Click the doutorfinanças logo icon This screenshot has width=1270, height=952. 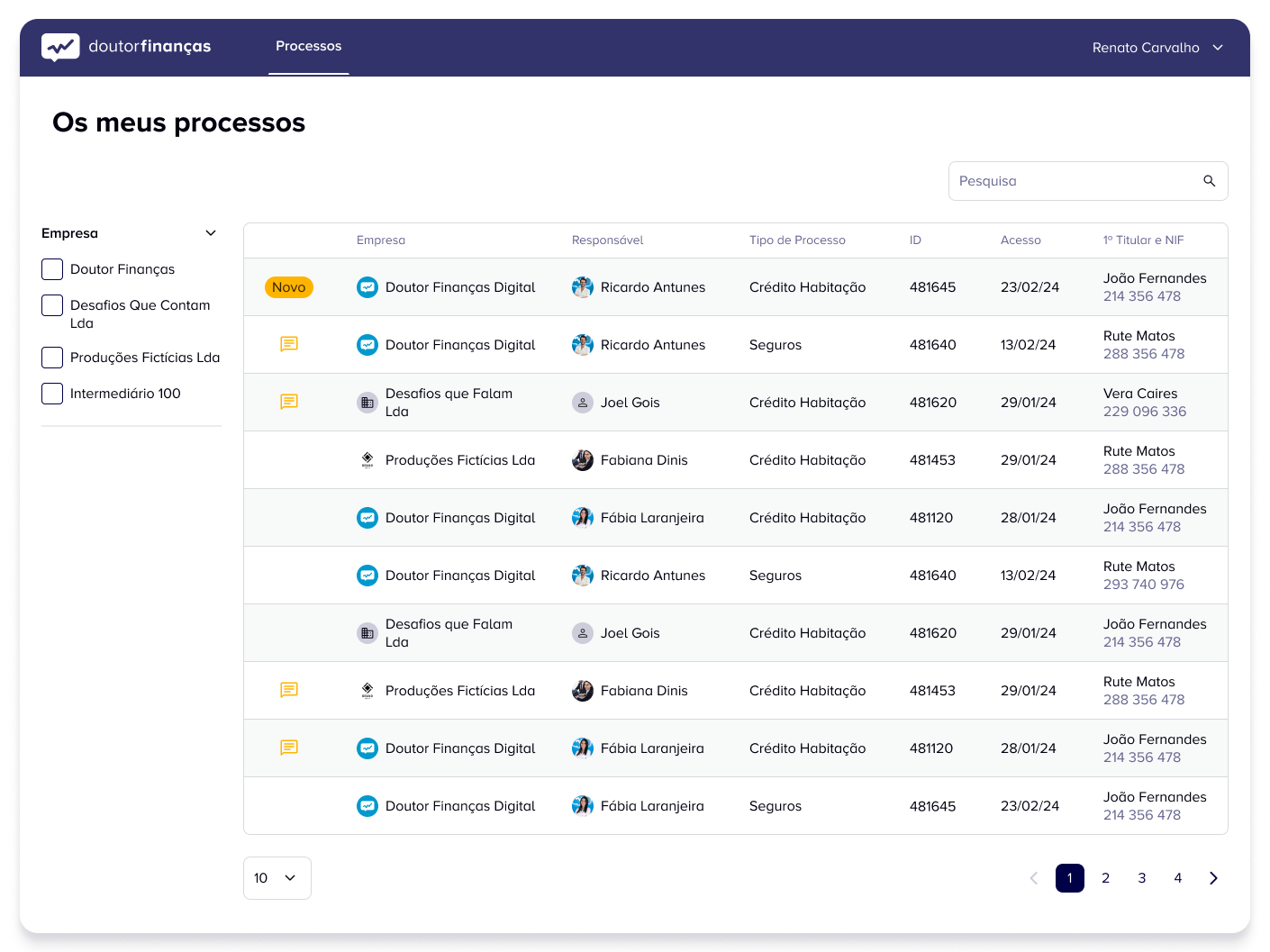coord(60,47)
